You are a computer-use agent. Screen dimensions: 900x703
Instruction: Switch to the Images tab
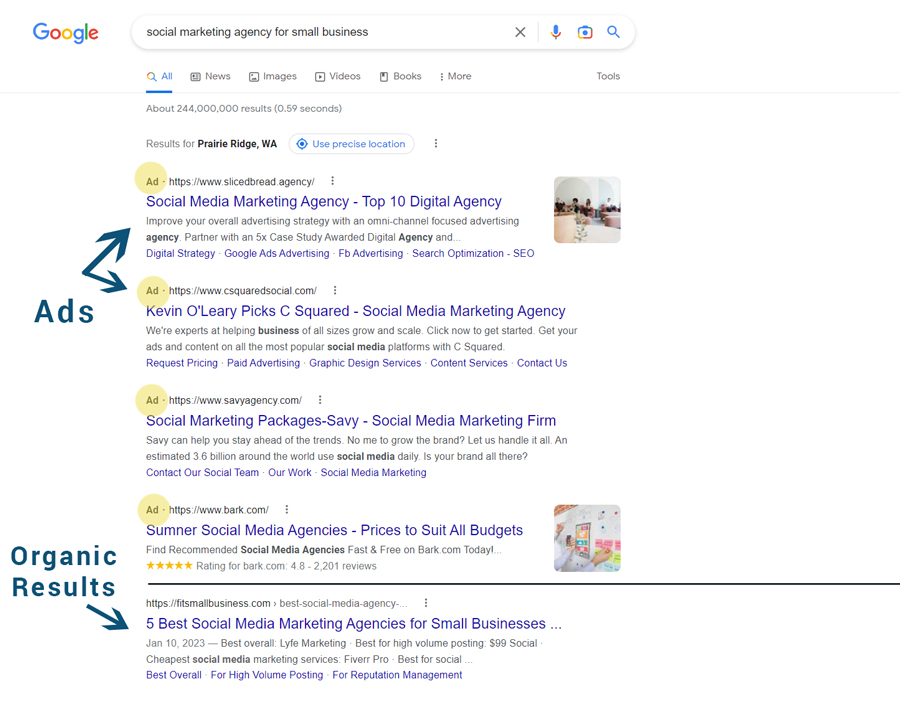click(x=273, y=76)
